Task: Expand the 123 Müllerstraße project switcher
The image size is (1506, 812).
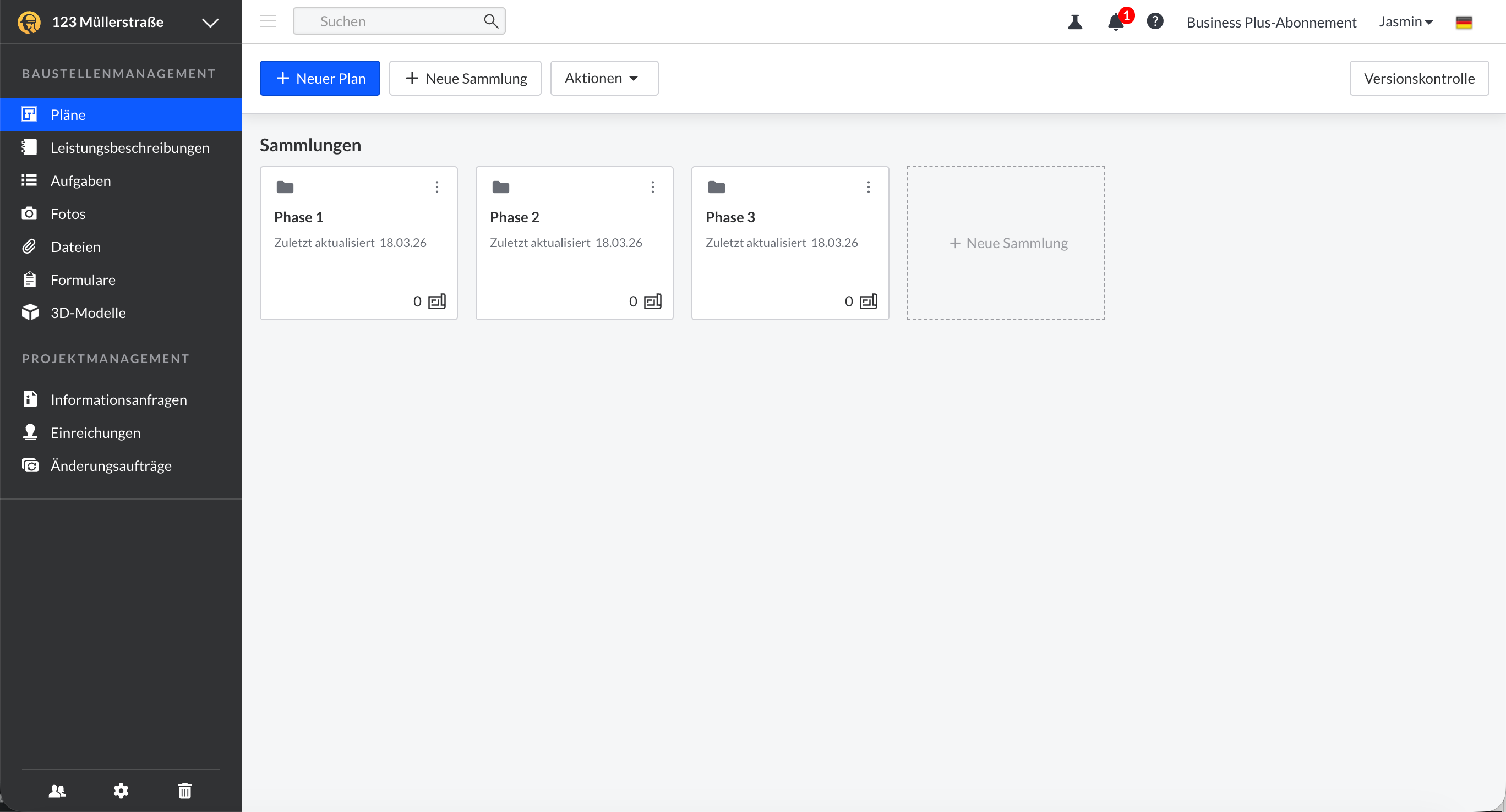Action: tap(210, 22)
